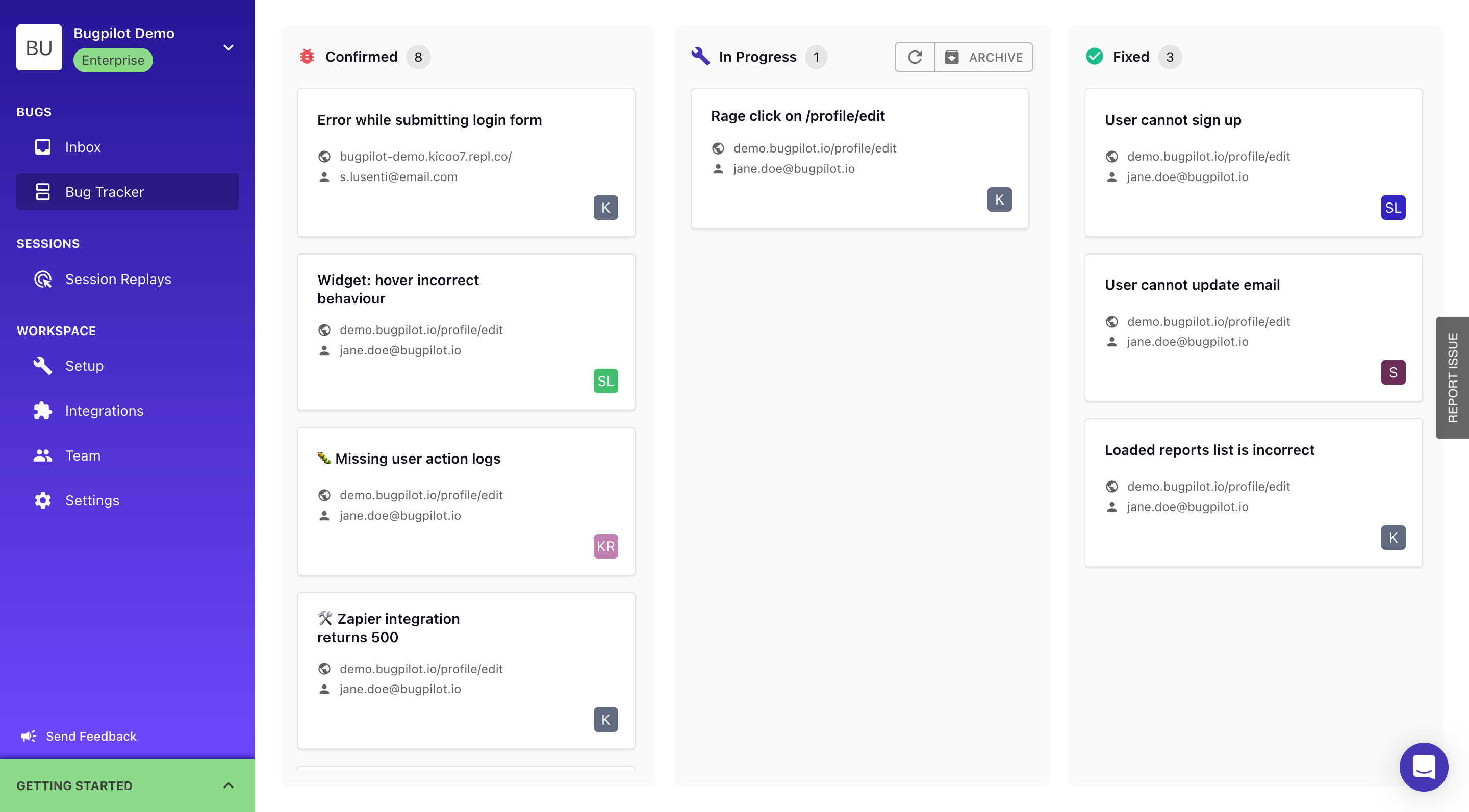
Task: Click the Settings gear icon
Action: click(43, 501)
